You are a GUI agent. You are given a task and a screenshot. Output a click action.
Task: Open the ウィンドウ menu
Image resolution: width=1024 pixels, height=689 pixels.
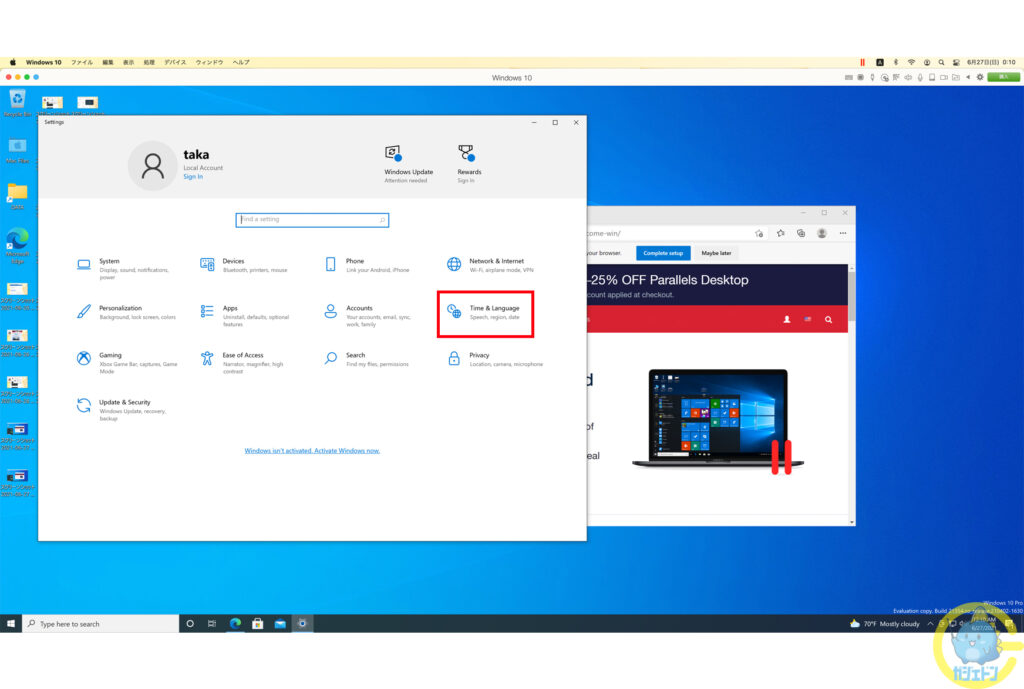pyautogui.click(x=209, y=62)
